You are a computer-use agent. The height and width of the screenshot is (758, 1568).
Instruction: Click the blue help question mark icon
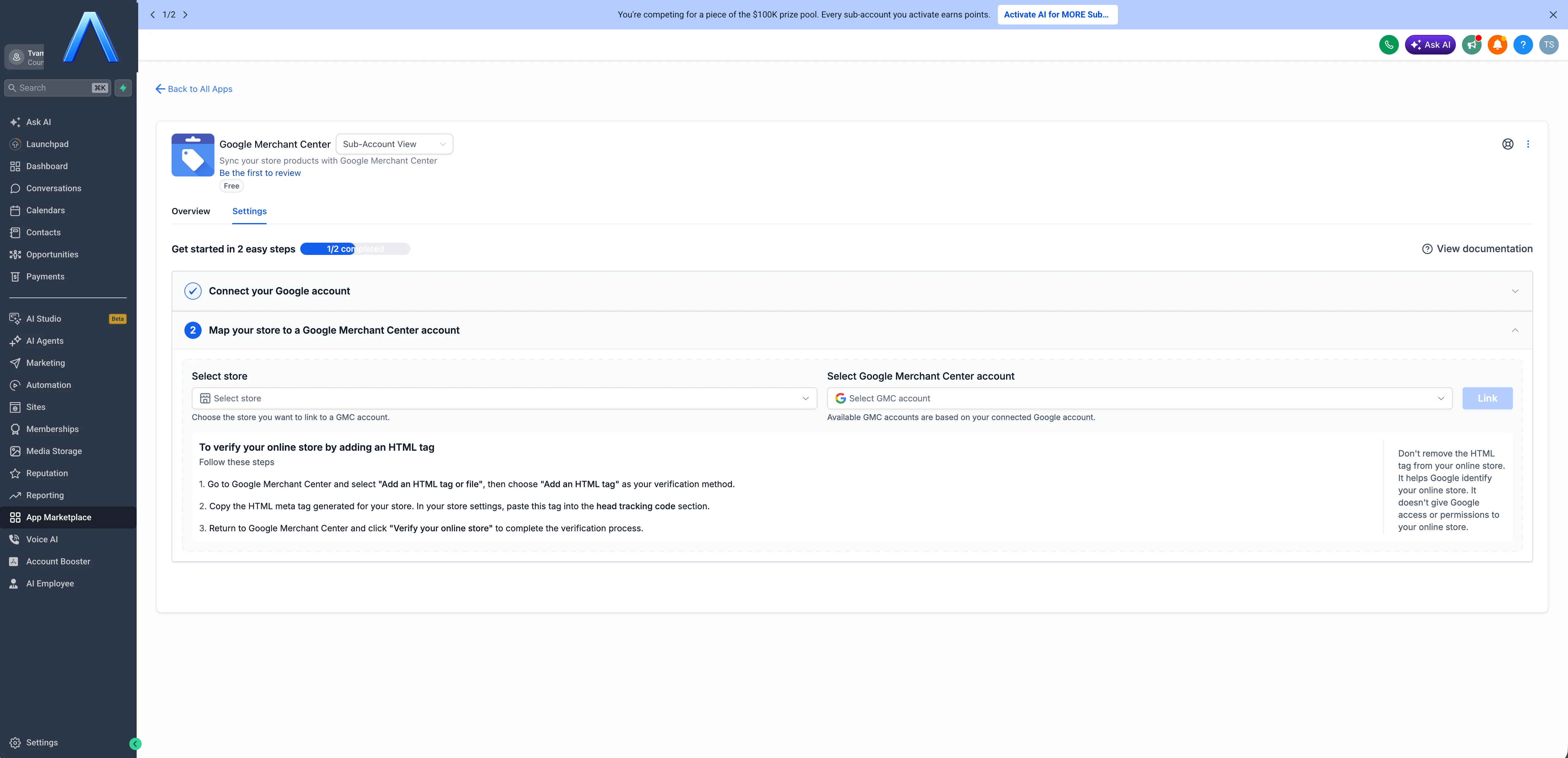[1522, 44]
